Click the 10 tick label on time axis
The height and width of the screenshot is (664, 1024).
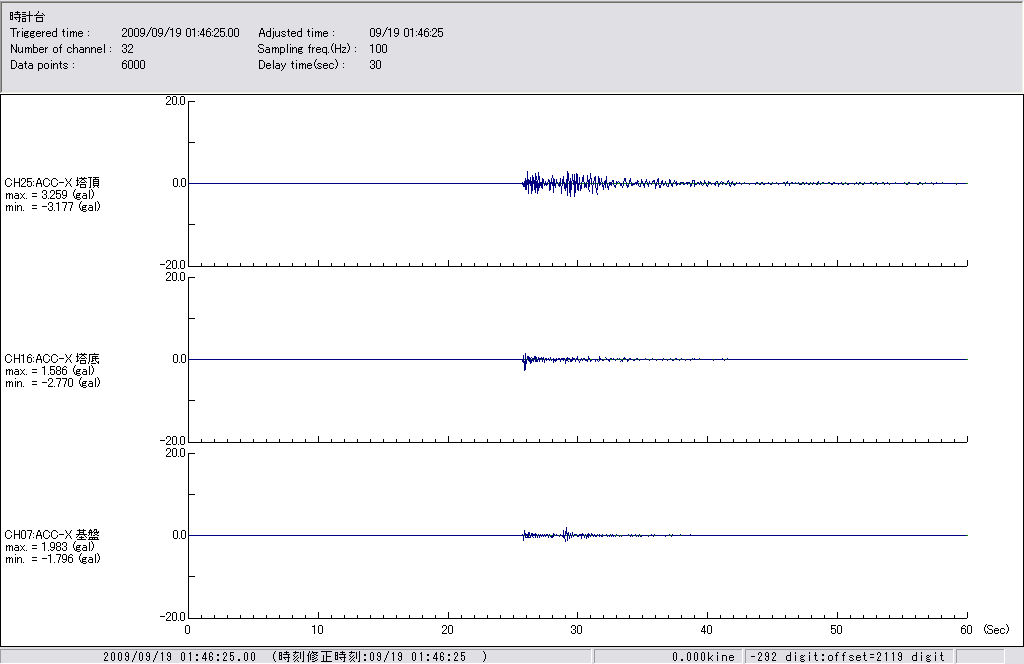[317, 630]
